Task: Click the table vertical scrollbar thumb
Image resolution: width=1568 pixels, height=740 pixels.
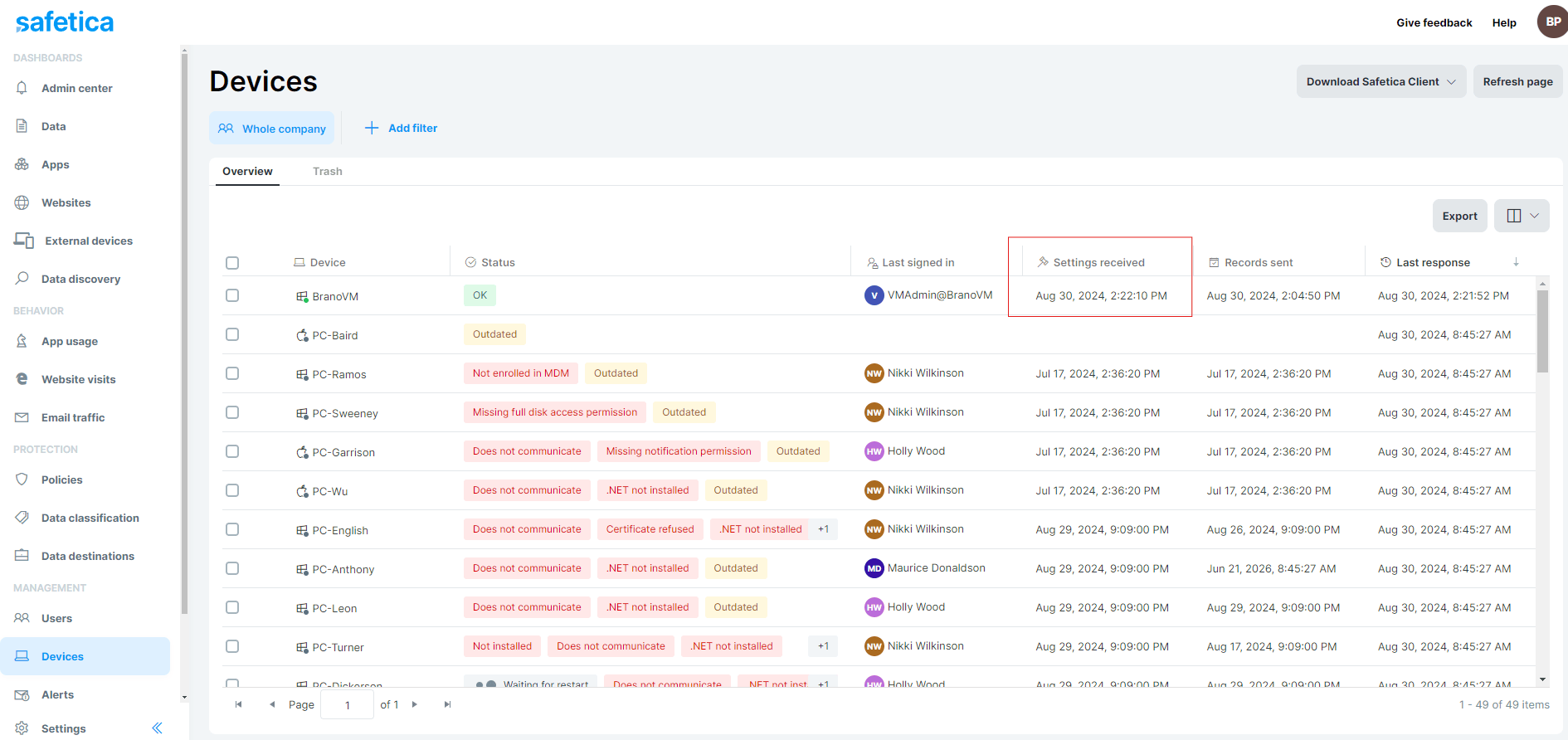Action: (1542, 331)
